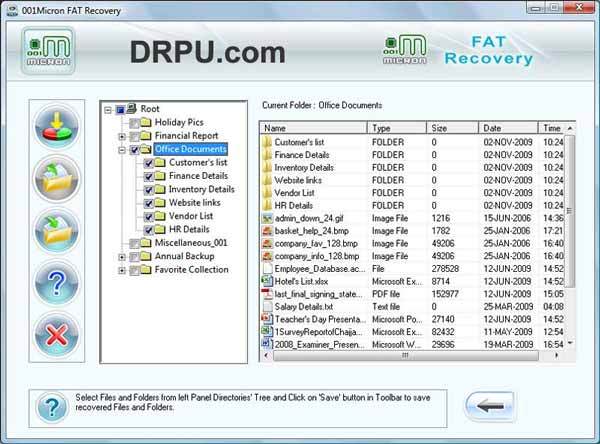Click the basket_help_24.bmp file icon

(267, 231)
